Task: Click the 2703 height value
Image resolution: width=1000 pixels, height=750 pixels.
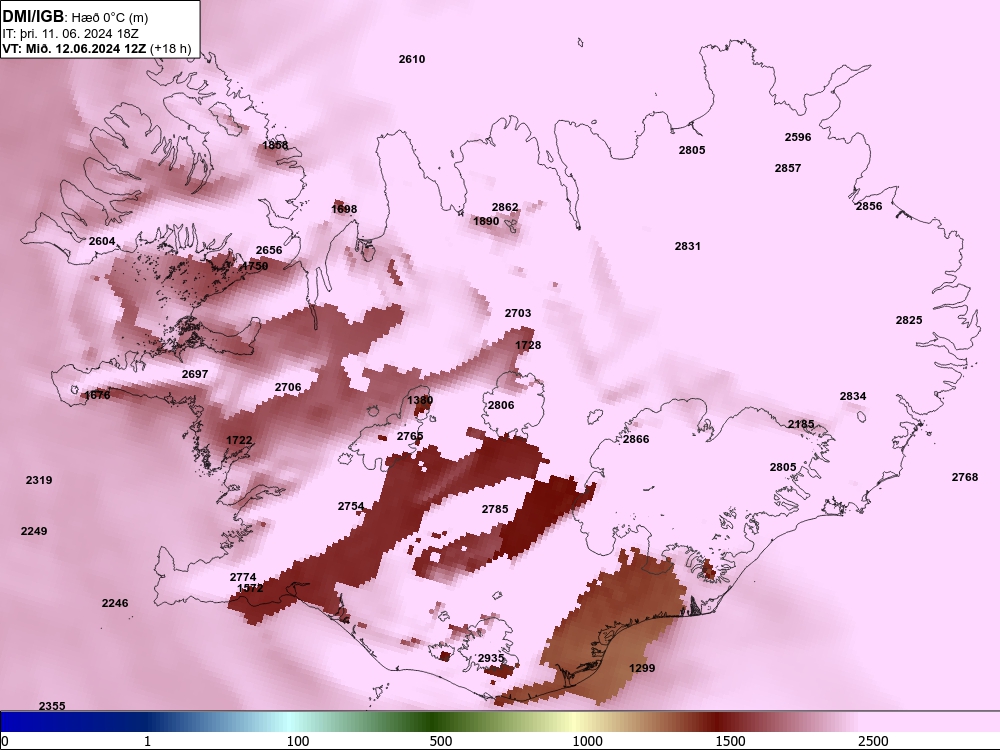Action: 518,313
